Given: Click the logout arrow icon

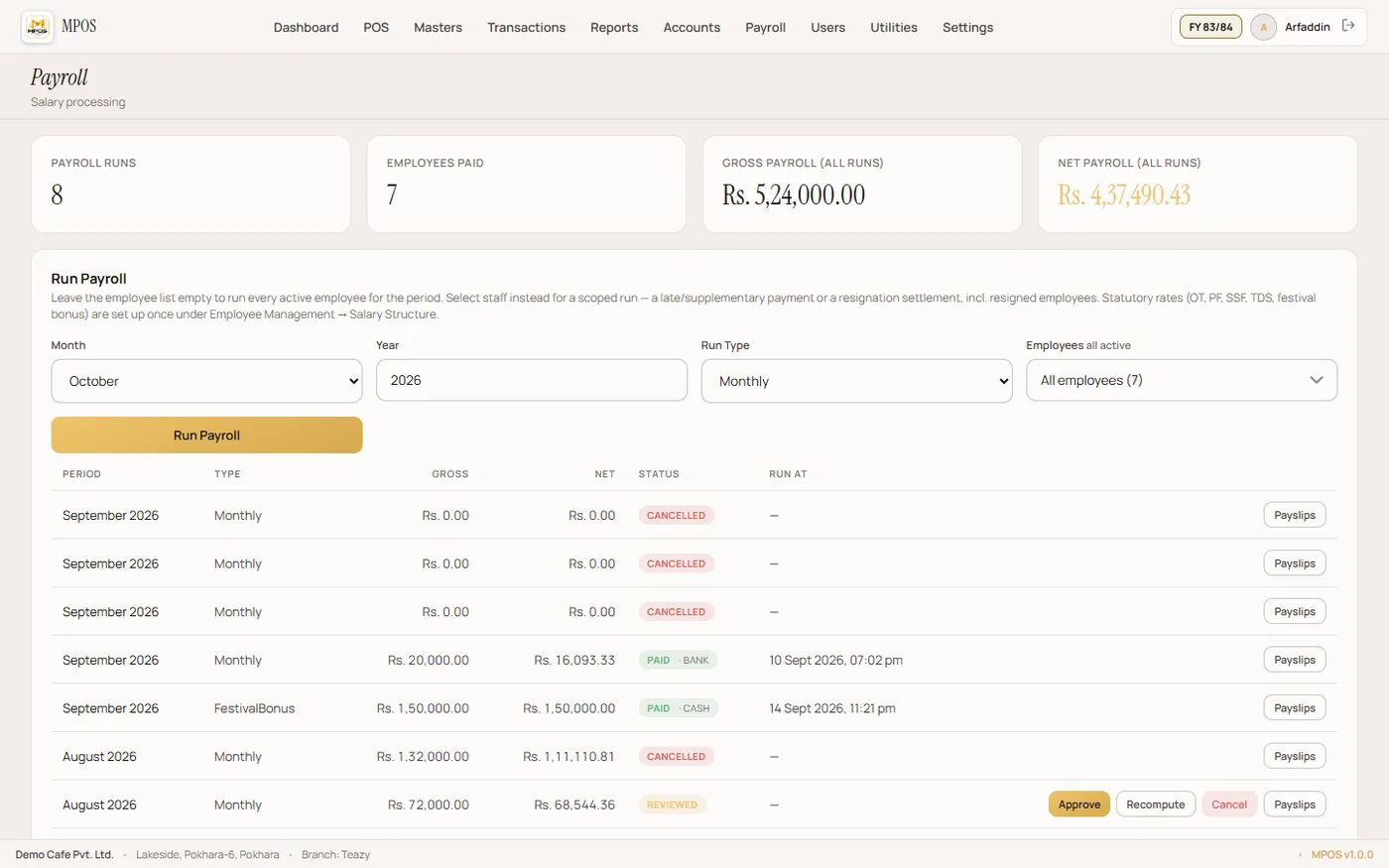Looking at the screenshot, I should (1348, 26).
